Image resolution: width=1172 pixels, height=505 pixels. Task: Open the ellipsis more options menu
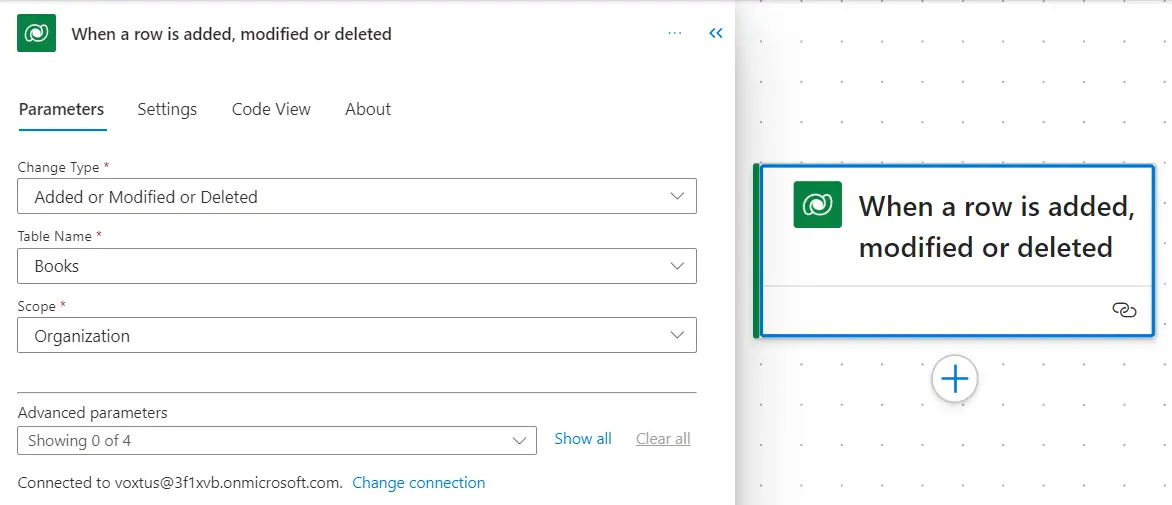(x=675, y=33)
